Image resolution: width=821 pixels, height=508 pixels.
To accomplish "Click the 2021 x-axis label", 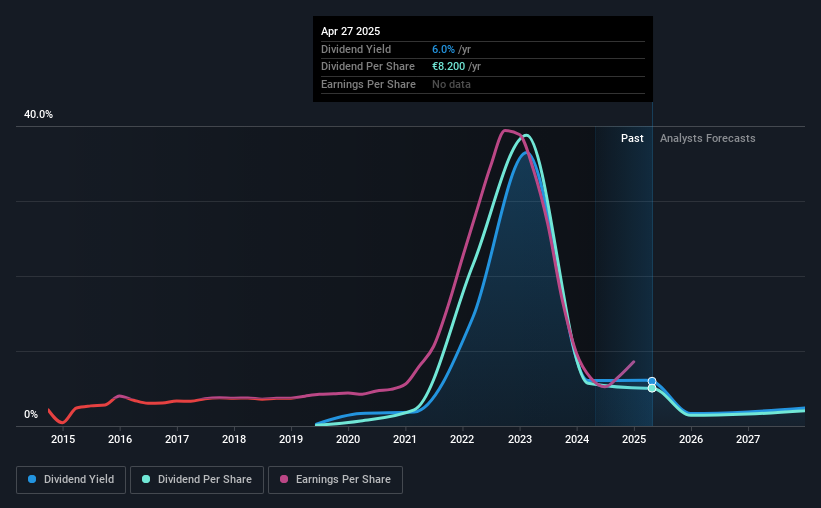I will (x=405, y=439).
